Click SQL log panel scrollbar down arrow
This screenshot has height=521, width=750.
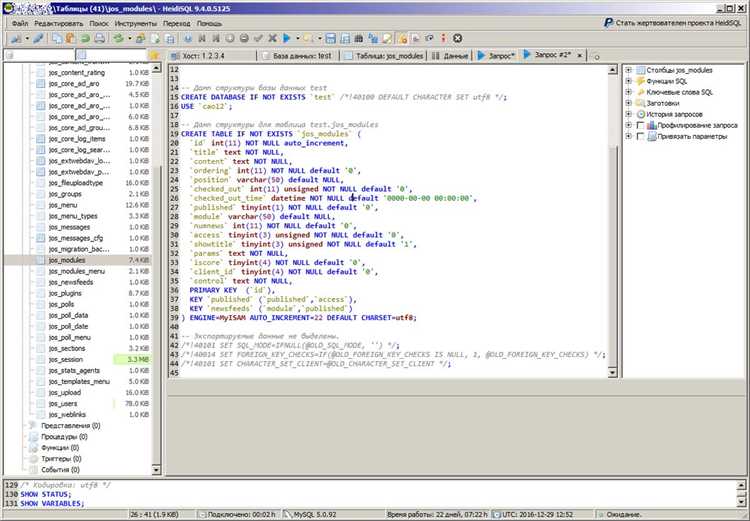coord(741,502)
